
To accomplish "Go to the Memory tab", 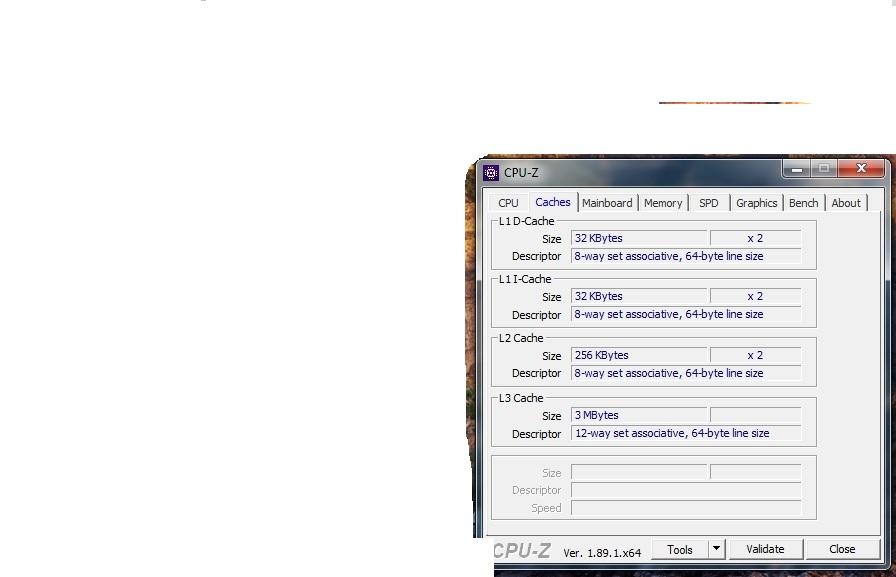I will point(663,203).
